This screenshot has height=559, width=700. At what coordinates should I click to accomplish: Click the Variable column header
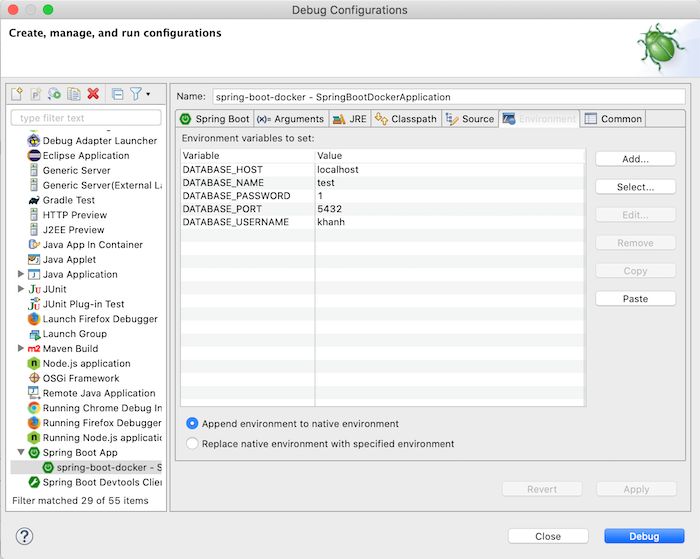click(248, 156)
